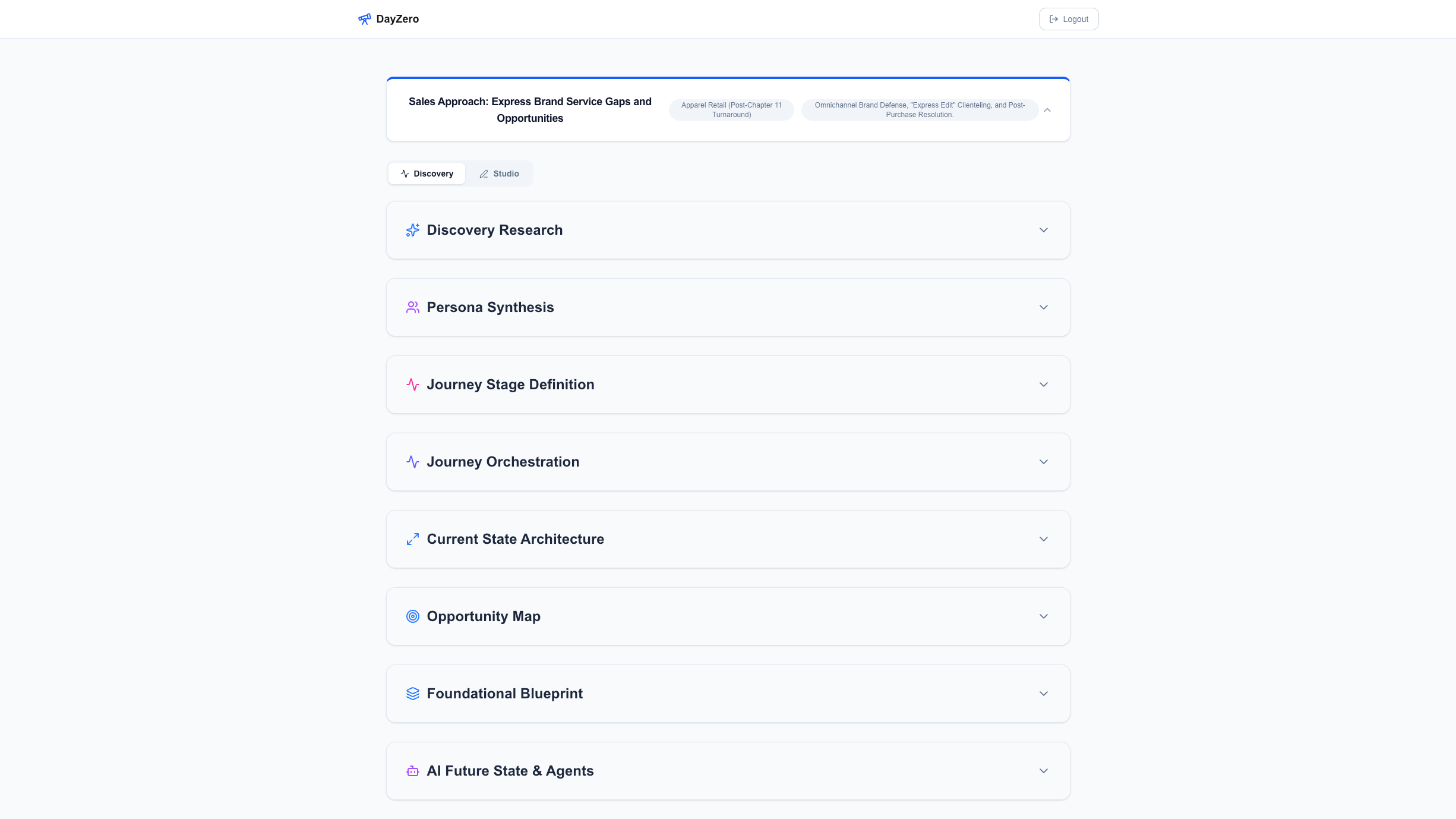Viewport: 1456px width, 819px height.
Task: Expand the Opportunity Map section
Action: click(x=1044, y=616)
